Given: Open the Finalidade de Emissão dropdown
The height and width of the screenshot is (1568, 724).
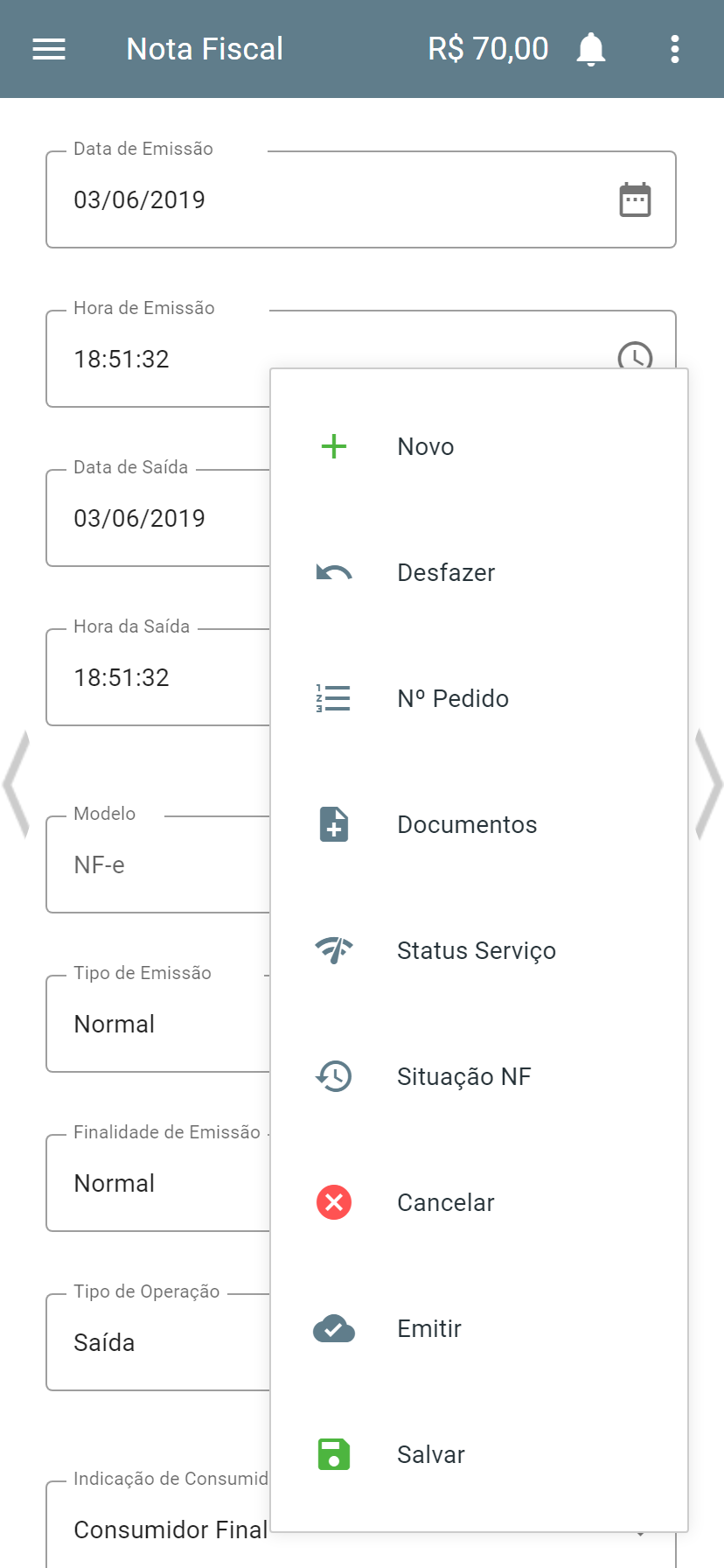Looking at the screenshot, I should 157,1184.
